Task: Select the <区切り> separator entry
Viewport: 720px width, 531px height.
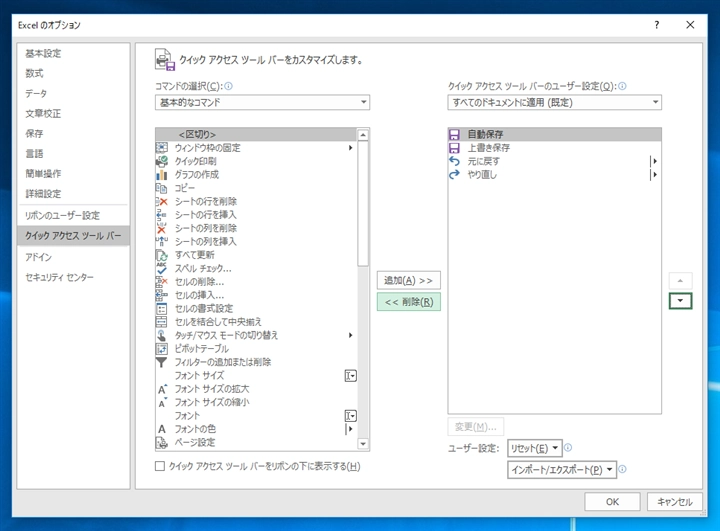Action: (256, 134)
